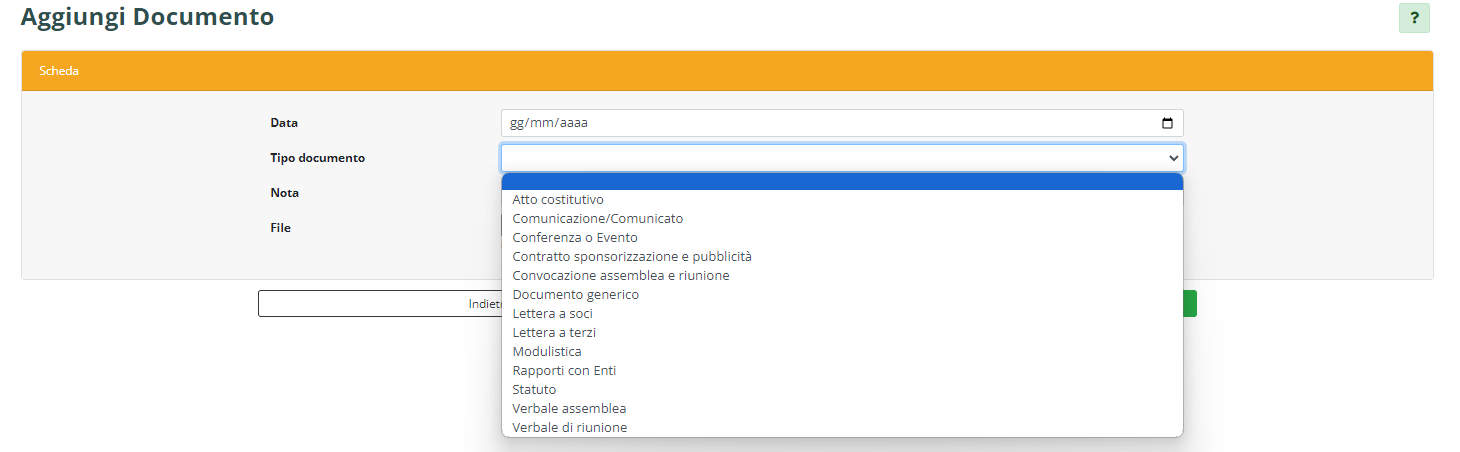Screen dimensions: 1460x452
Task: Select 'Modulistica' document type
Action: (546, 352)
